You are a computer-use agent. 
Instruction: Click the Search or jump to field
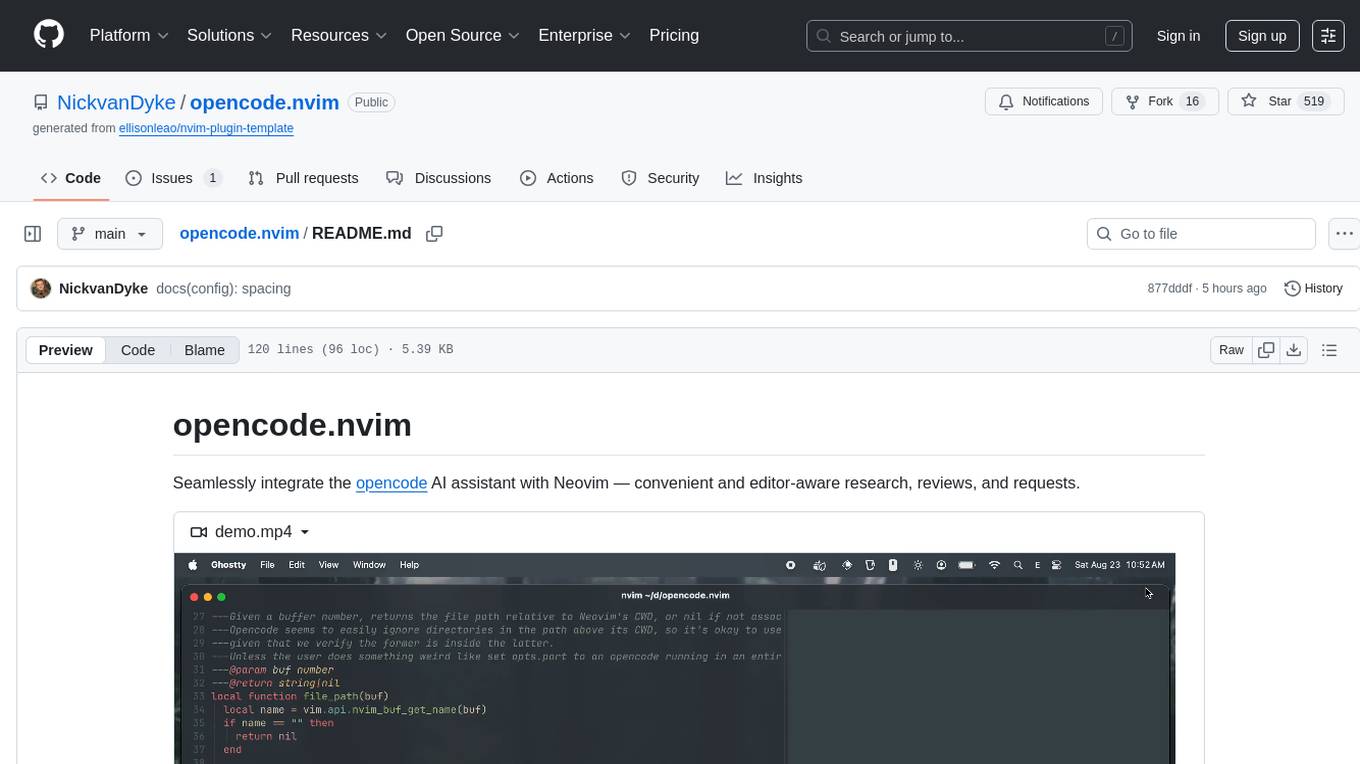[969, 36]
